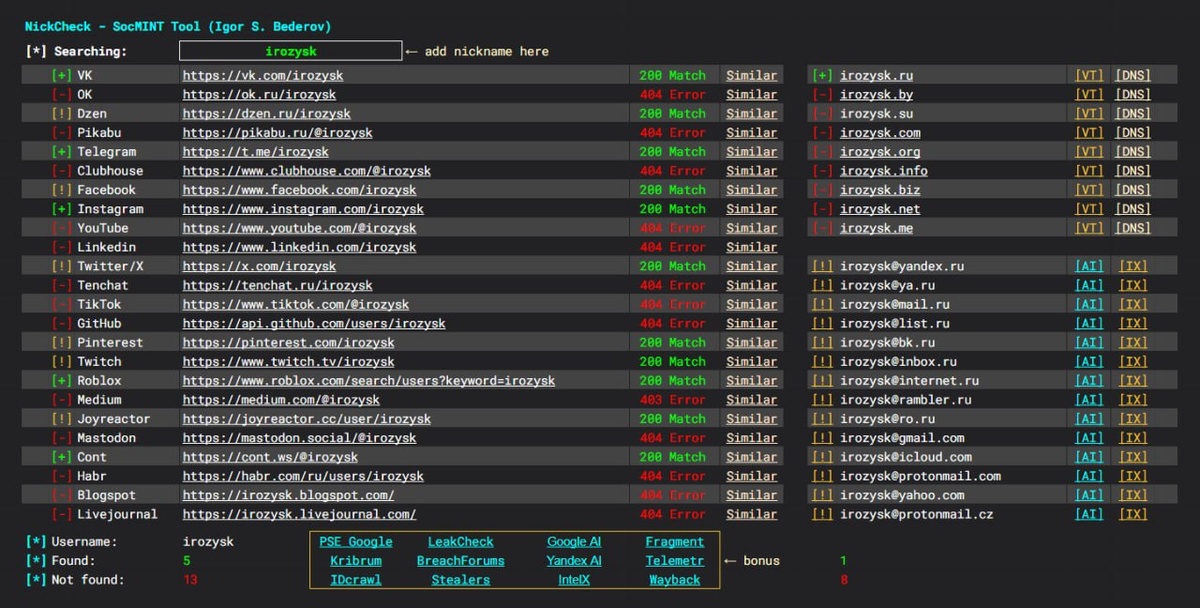Viewport: 1200px width, 608px height.
Task: Click the [!] marker beside irozysk@rambler.ru
Action: (822, 400)
